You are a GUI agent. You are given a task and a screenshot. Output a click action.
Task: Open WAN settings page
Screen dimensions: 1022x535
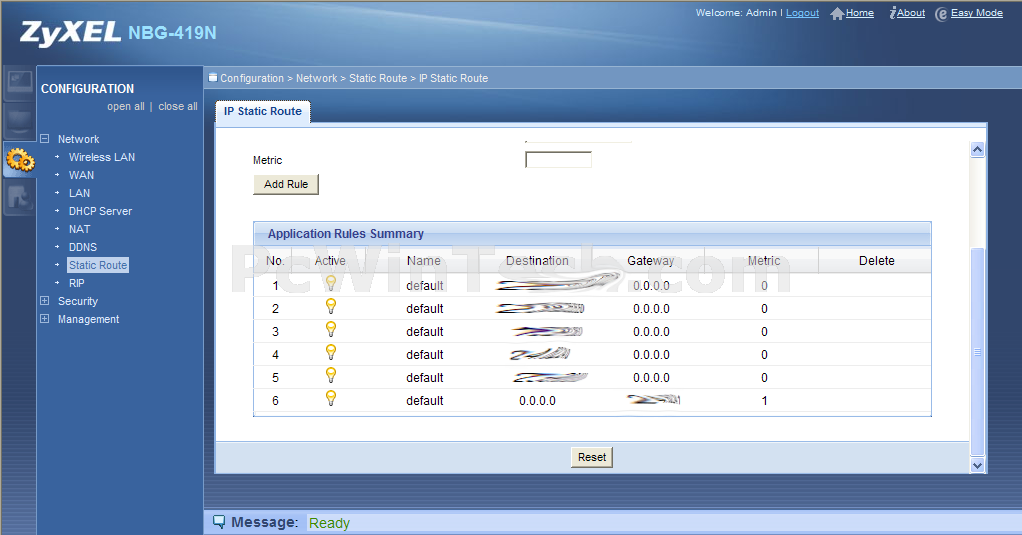(x=81, y=175)
